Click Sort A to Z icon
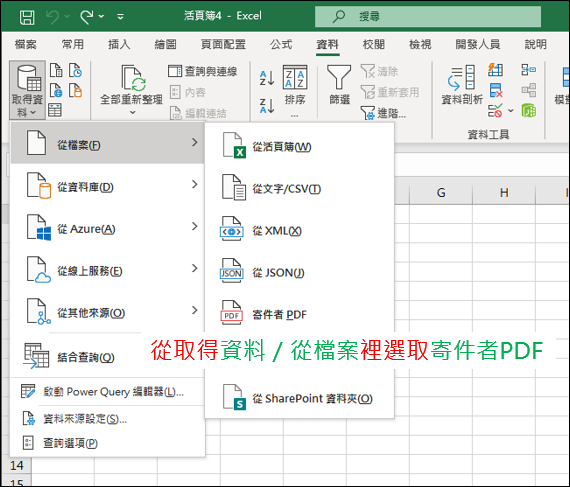This screenshot has height=487, width=570. [267, 78]
